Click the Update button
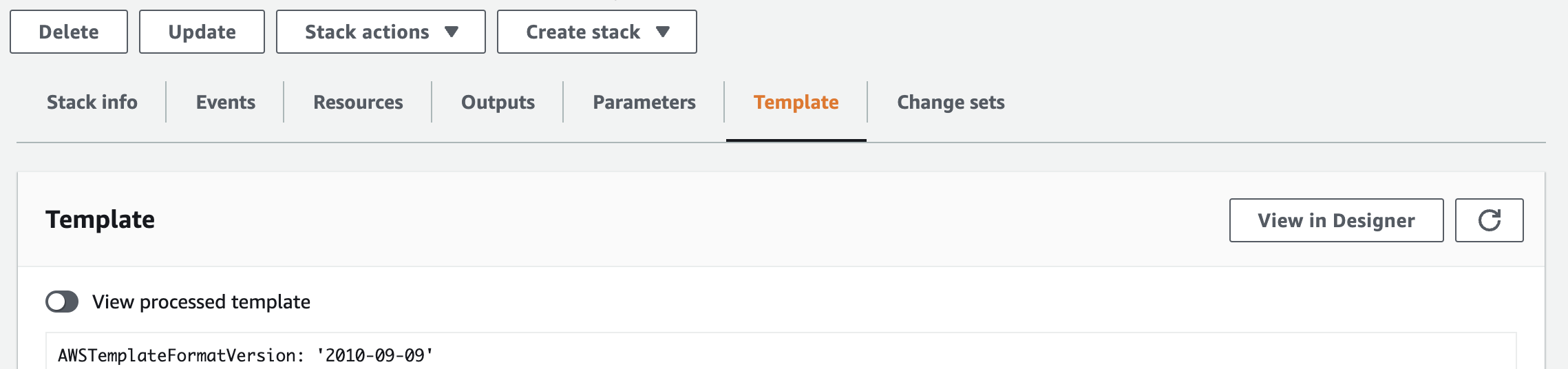 coord(202,32)
